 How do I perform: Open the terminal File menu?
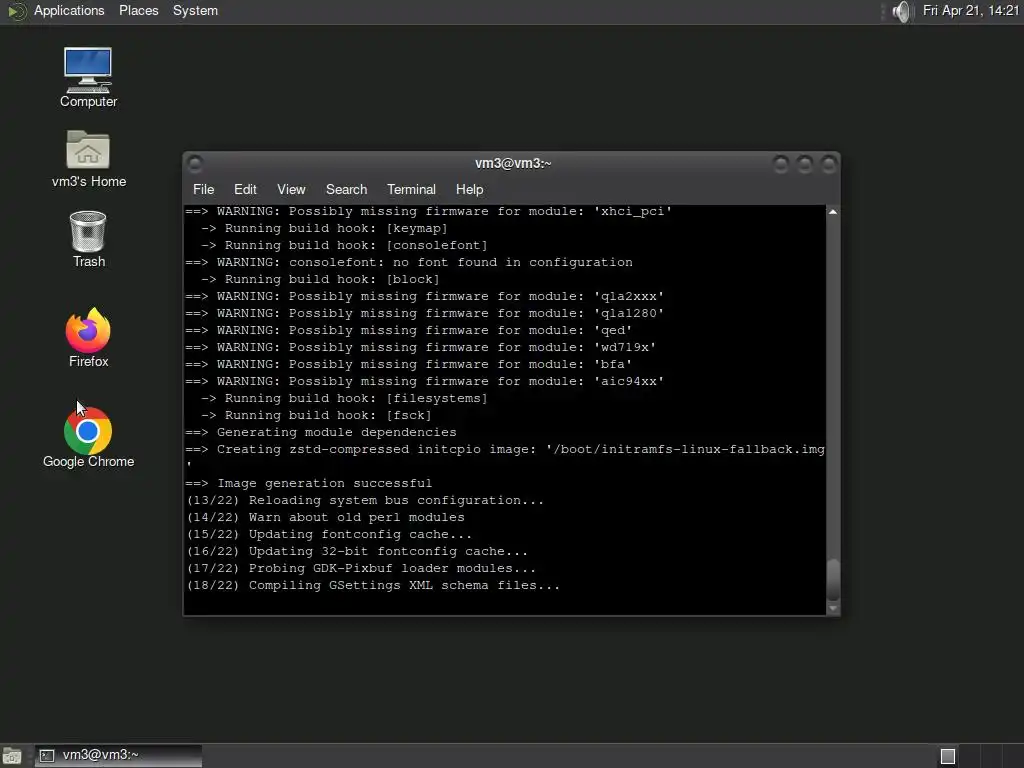(x=203, y=189)
